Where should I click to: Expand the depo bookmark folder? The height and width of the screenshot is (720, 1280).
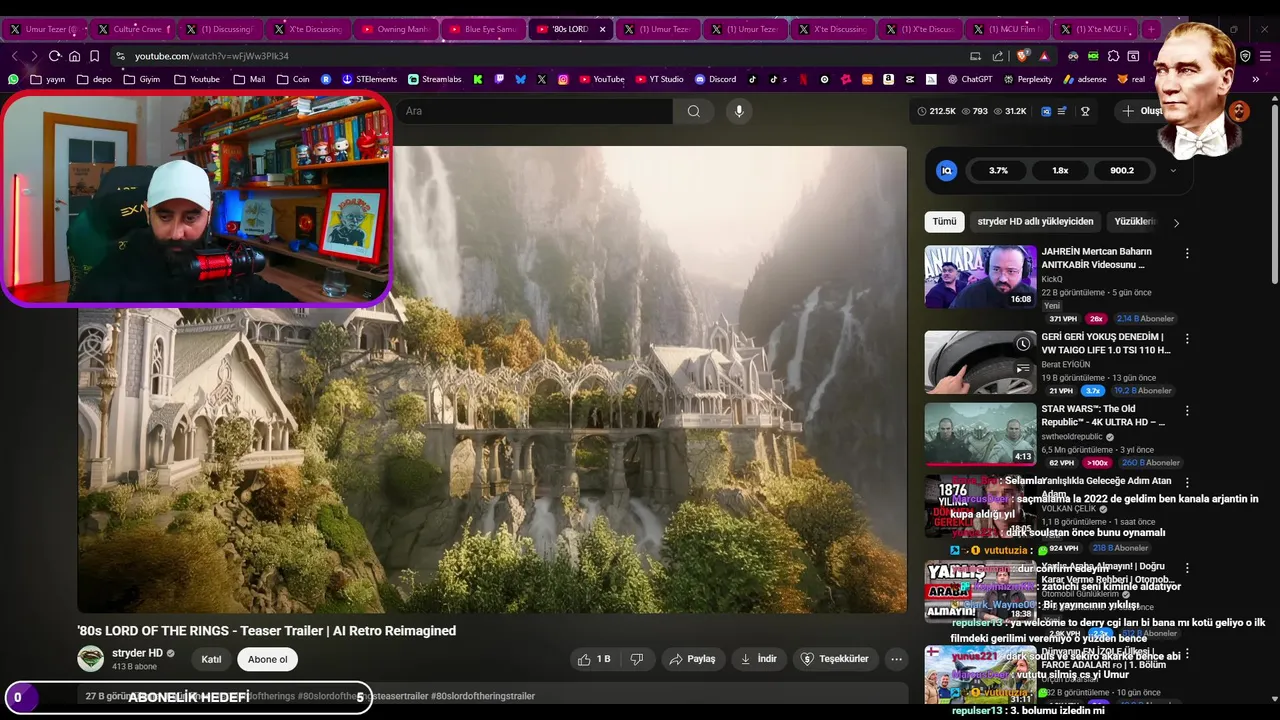tap(94, 79)
